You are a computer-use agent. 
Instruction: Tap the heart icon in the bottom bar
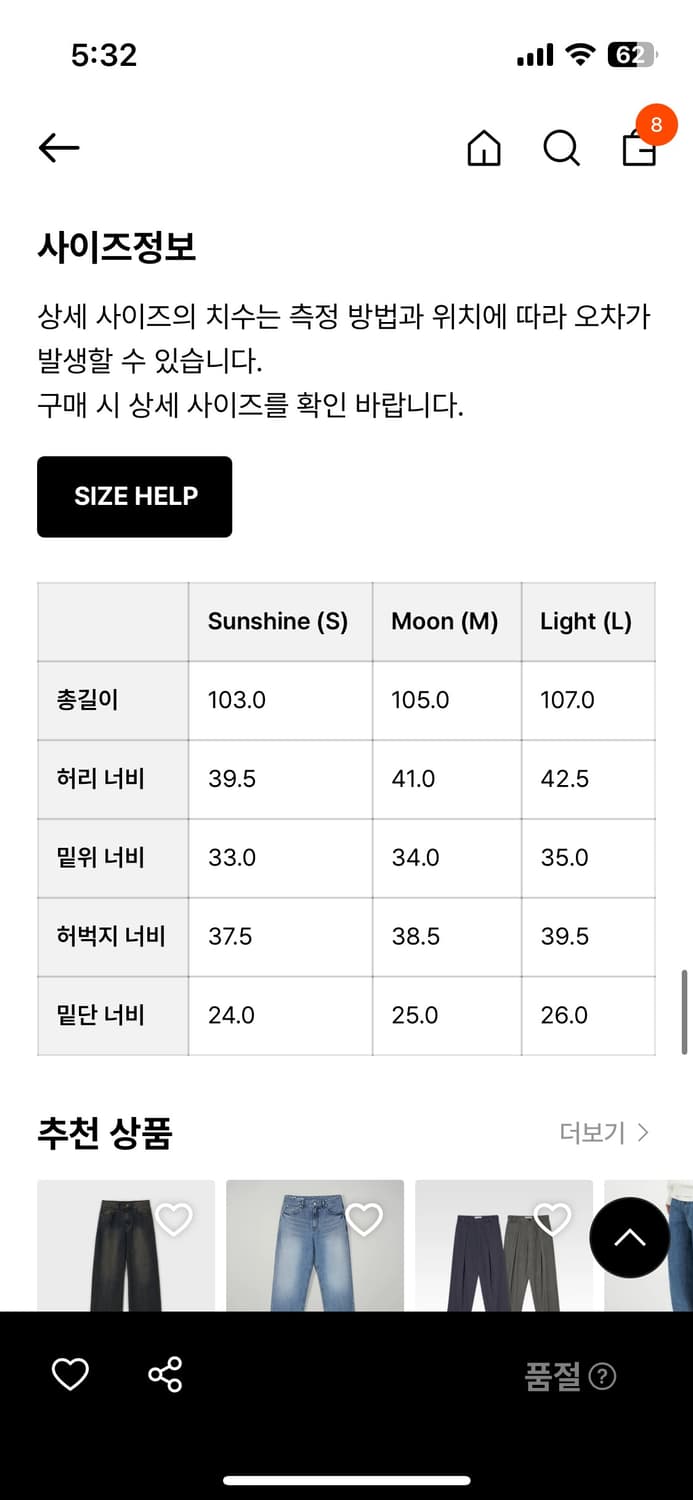69,1374
